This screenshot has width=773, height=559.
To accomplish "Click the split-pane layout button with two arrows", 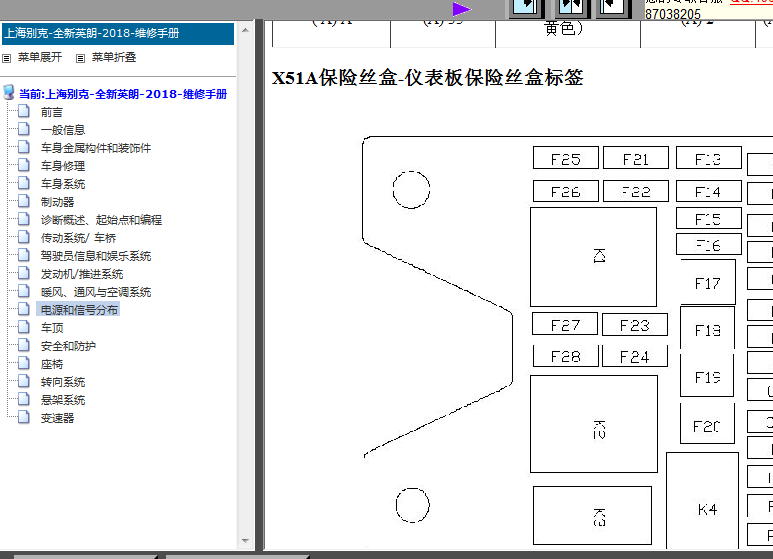I will [x=572, y=8].
